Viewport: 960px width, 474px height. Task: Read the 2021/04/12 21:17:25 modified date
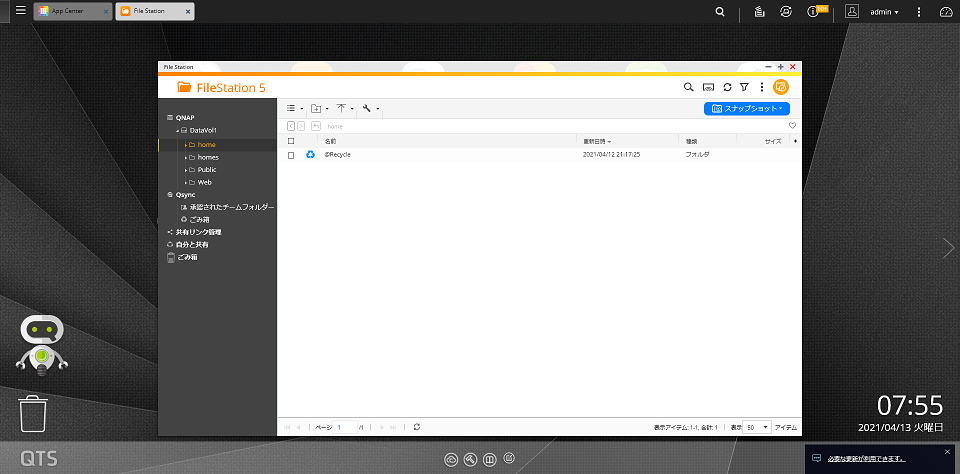611,155
